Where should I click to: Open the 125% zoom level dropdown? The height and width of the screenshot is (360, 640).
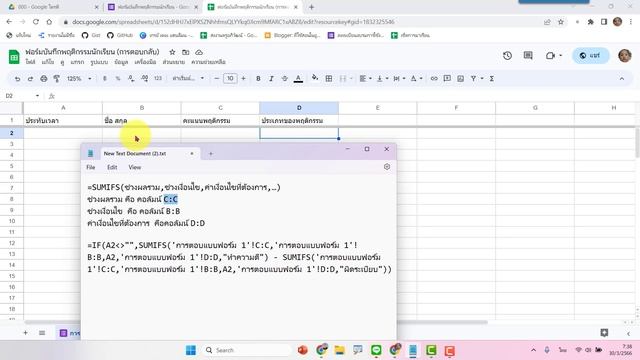coord(79,79)
